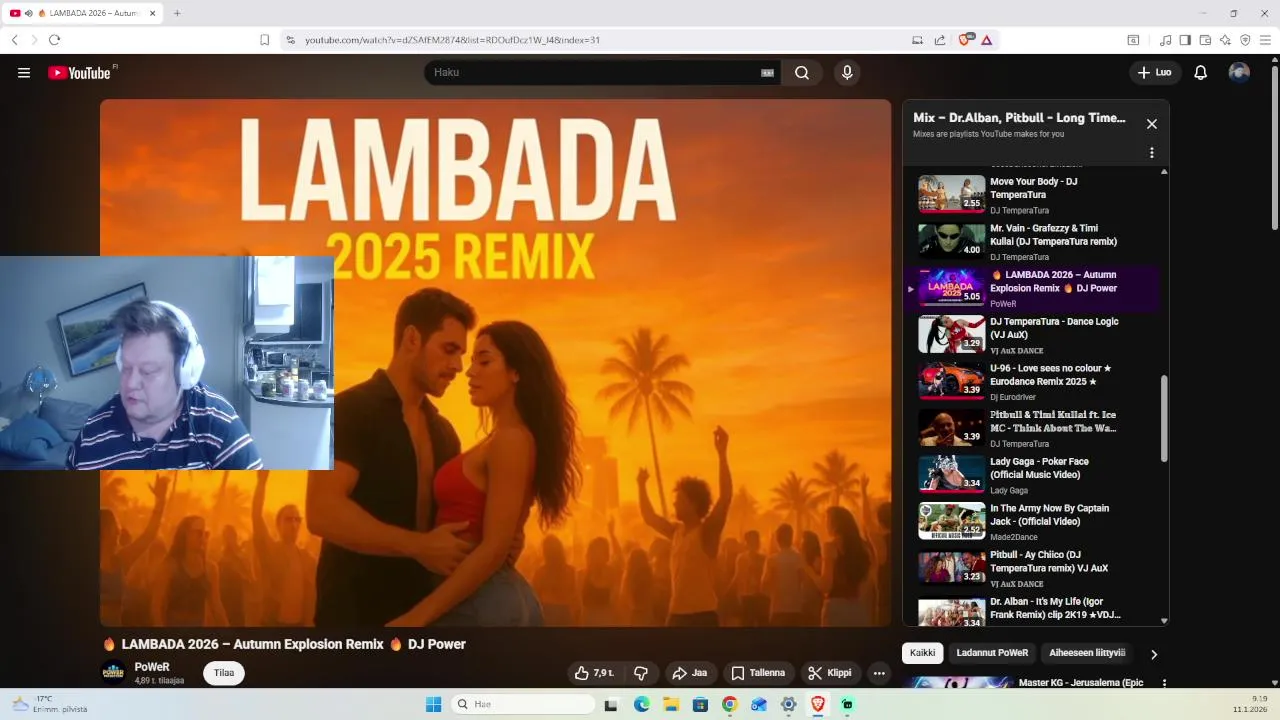Image resolution: width=1280 pixels, height=720 pixels.
Task: Open Leo AI assistant icon
Action: [1225, 40]
